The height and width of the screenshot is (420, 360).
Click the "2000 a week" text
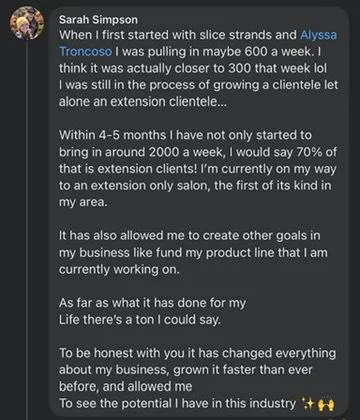(x=180, y=152)
